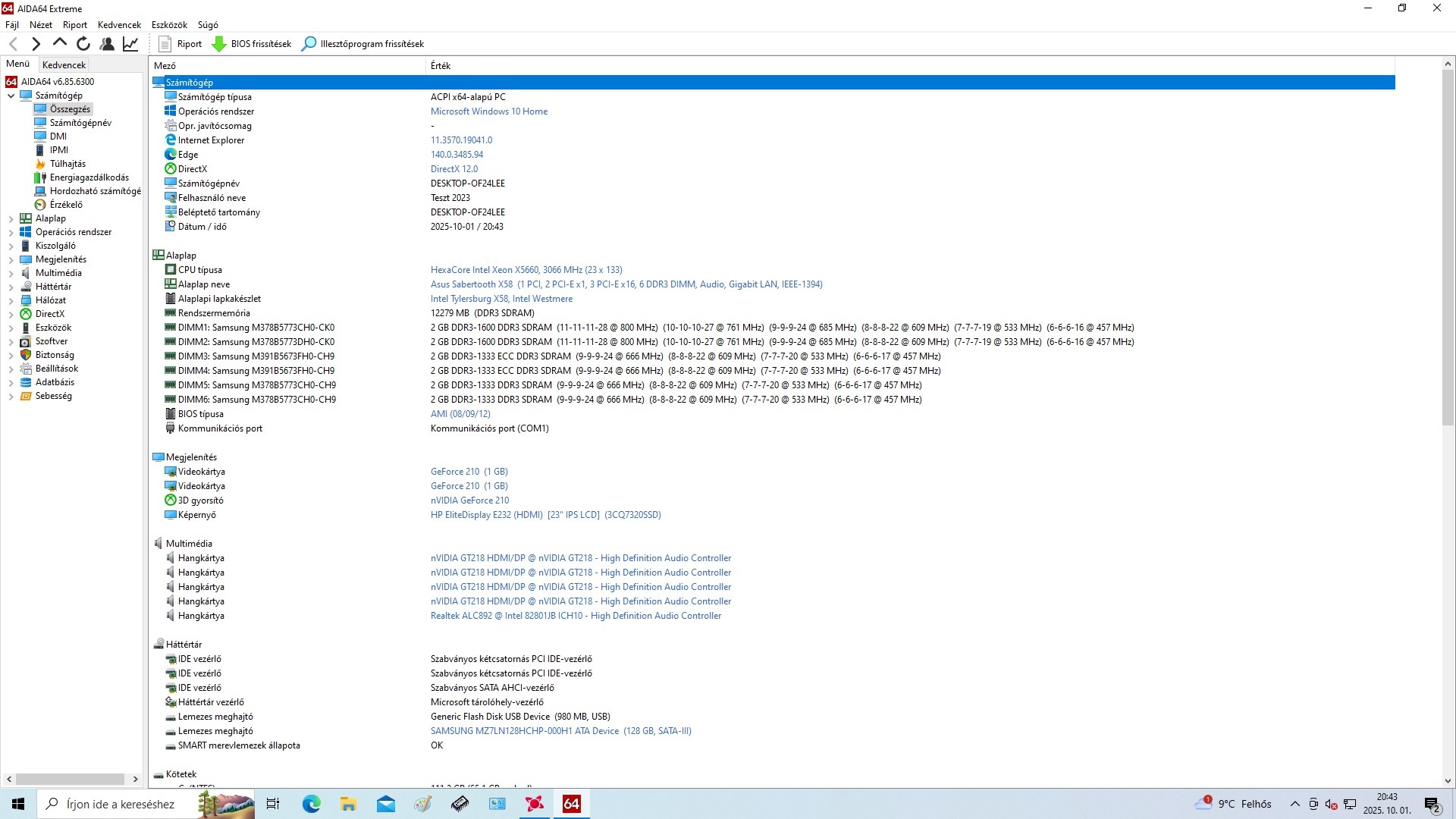
Task: Collapse the Számítógép tree node
Action: coord(11,96)
